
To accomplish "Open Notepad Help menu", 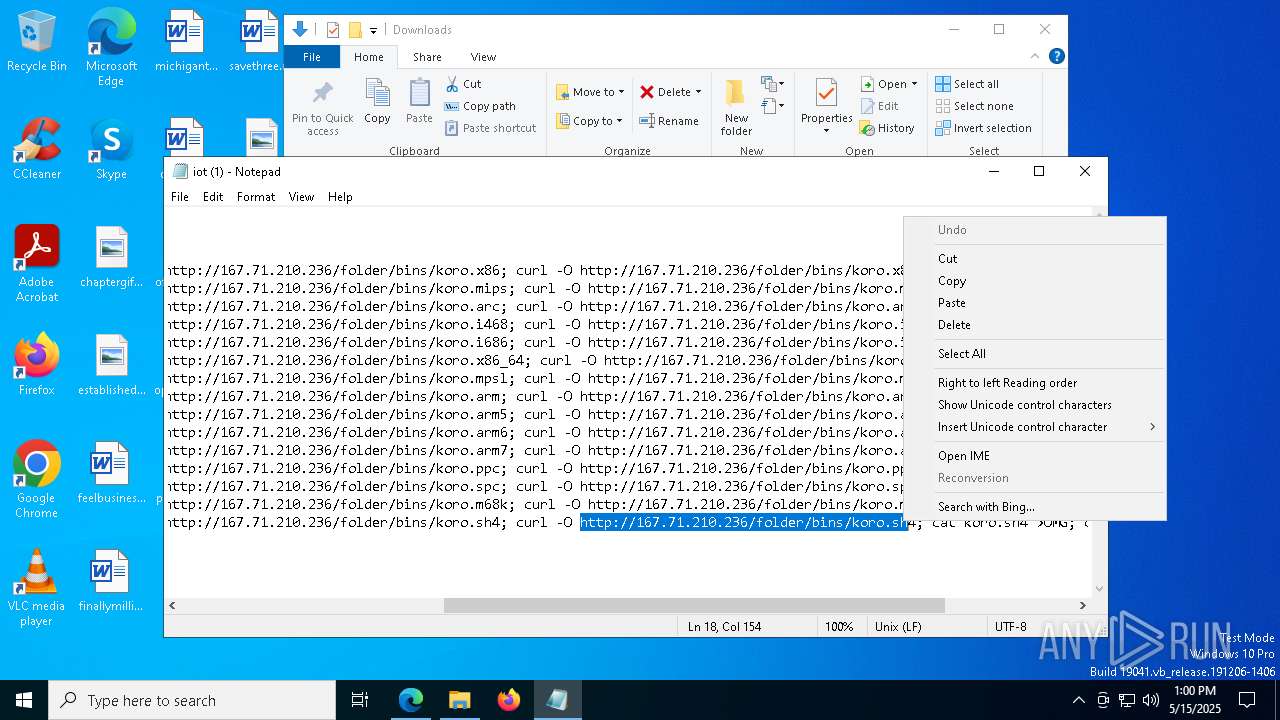I will coord(340,197).
